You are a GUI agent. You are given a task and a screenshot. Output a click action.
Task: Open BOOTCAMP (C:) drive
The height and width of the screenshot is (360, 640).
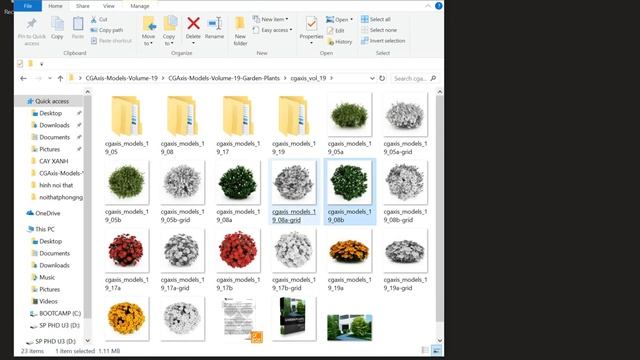pyautogui.click(x=60, y=313)
